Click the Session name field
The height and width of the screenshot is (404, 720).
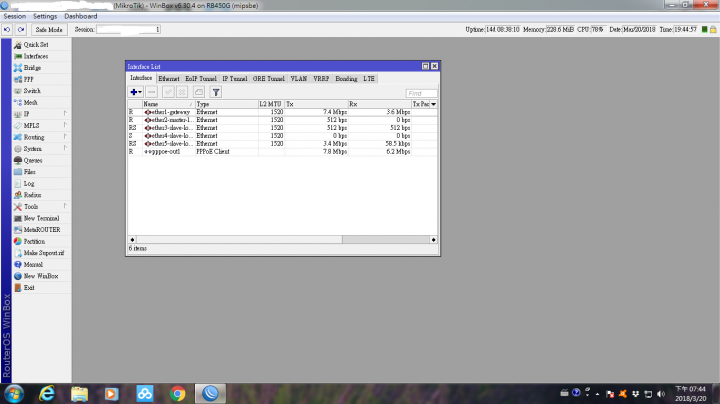pyautogui.click(x=128, y=29)
